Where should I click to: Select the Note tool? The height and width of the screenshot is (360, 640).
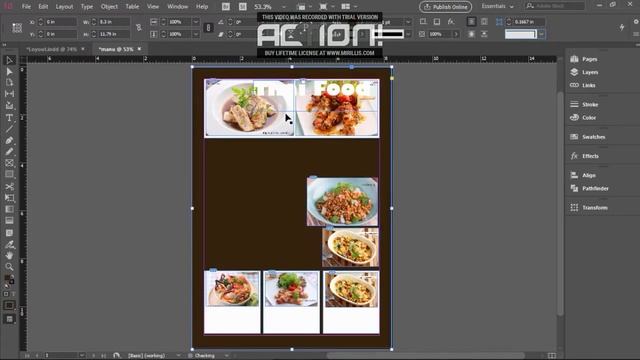point(9,233)
